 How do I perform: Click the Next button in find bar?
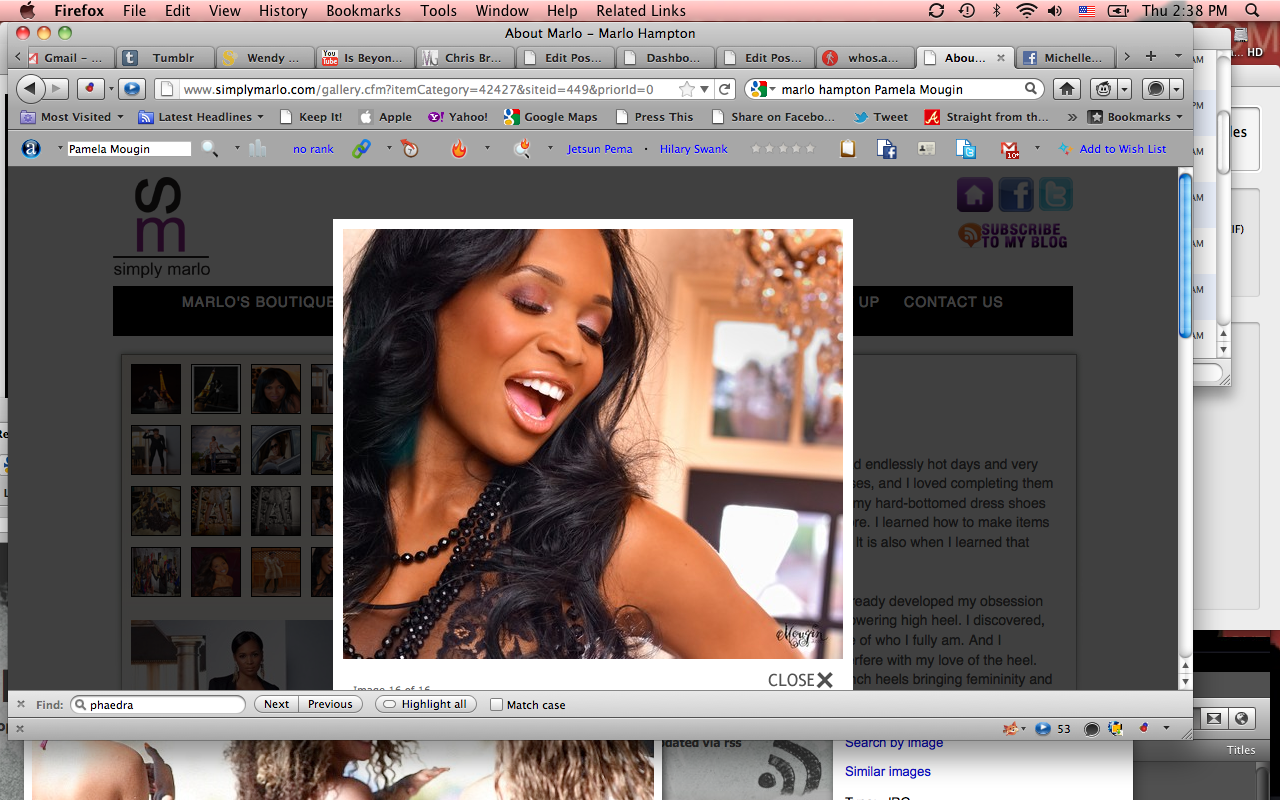click(x=276, y=704)
